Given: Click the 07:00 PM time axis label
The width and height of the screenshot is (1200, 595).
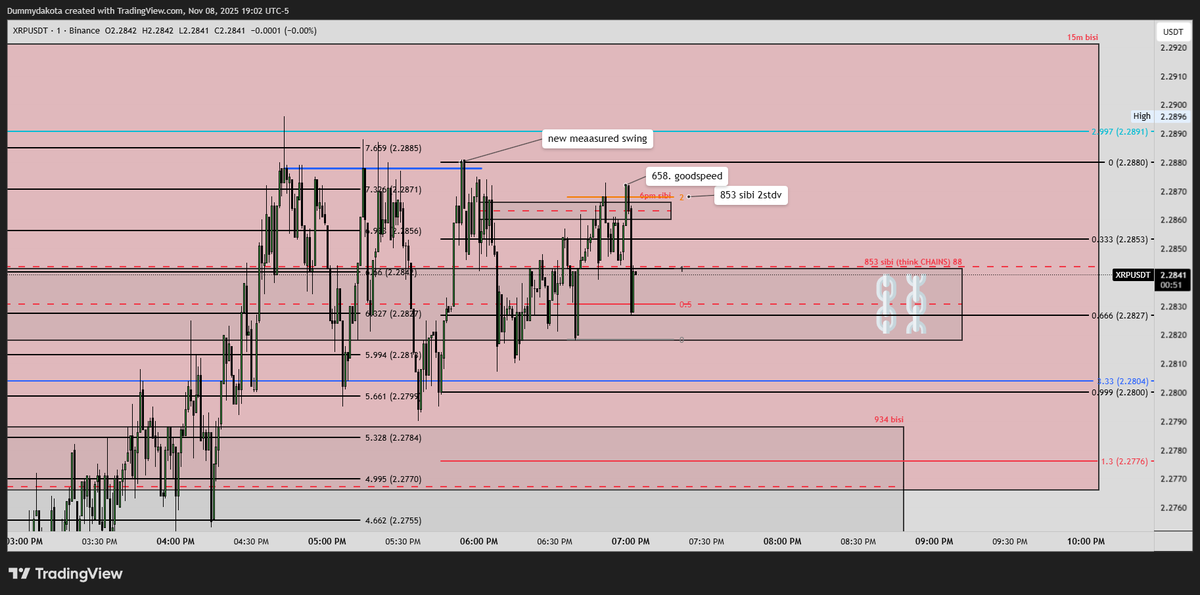Looking at the screenshot, I should point(631,541).
